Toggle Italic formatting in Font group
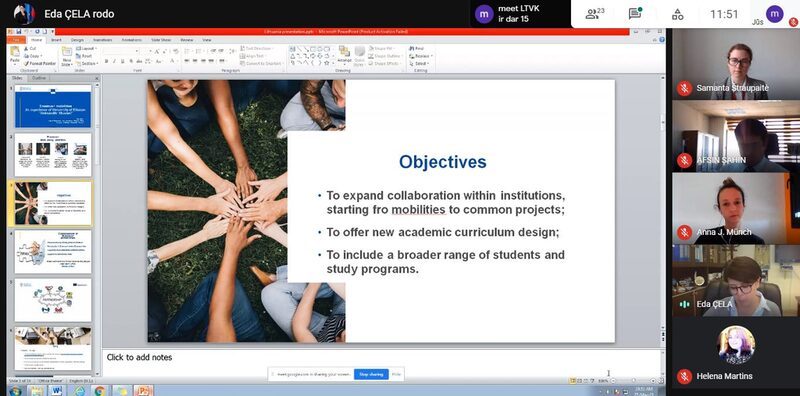 click(114, 61)
